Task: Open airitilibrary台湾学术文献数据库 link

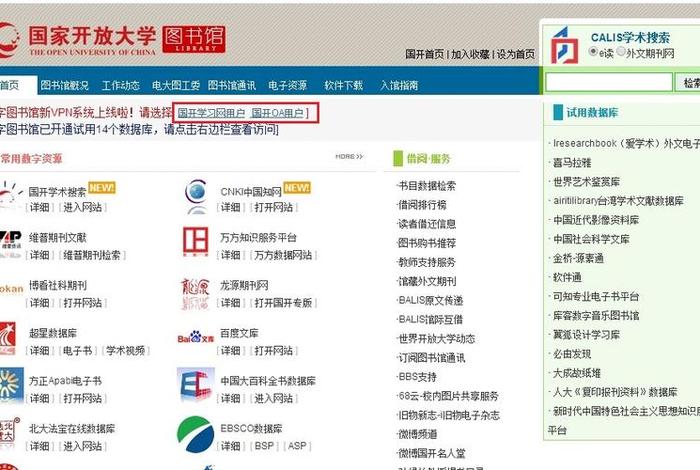Action: tap(618, 201)
